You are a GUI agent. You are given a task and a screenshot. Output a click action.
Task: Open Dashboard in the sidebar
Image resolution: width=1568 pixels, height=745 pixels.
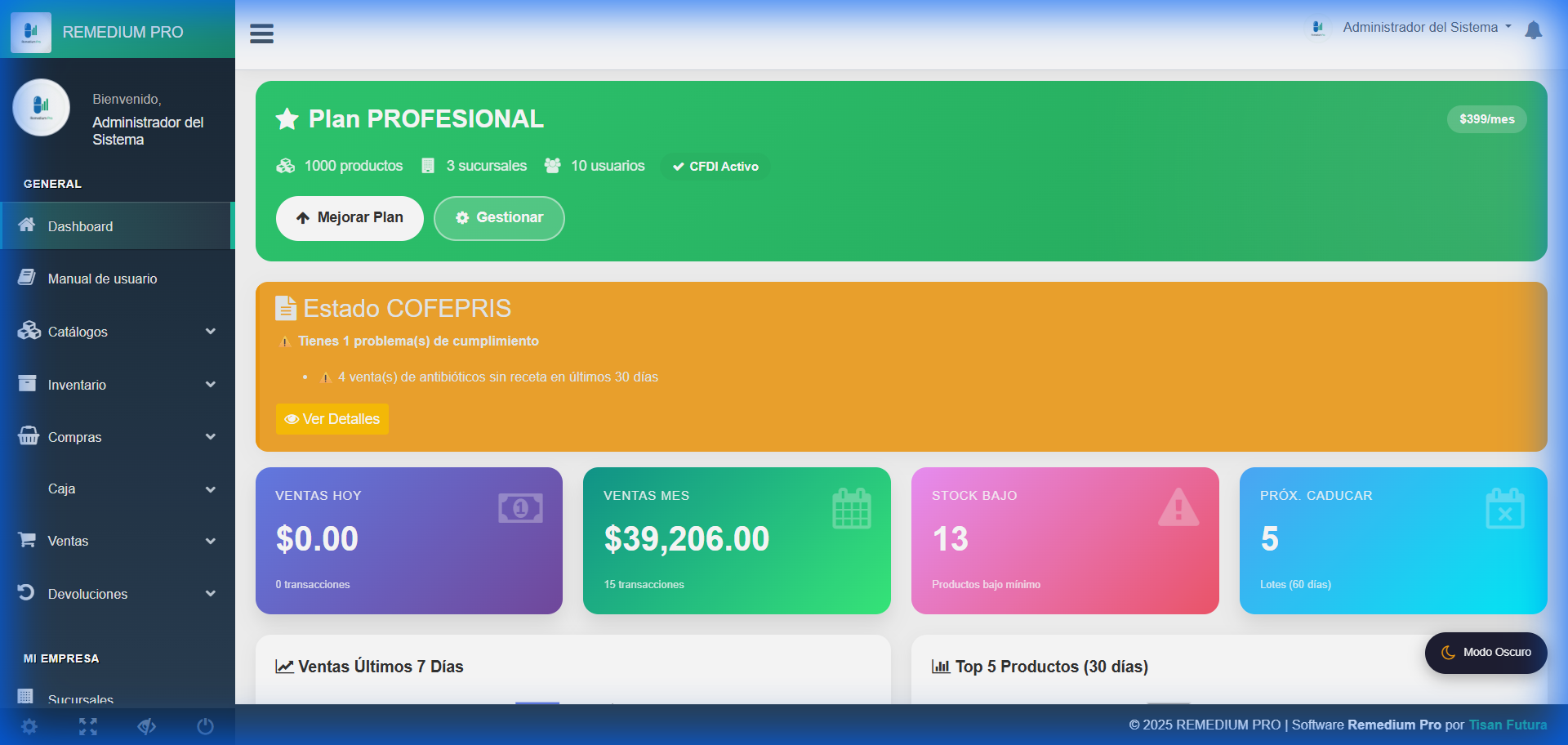point(118,226)
